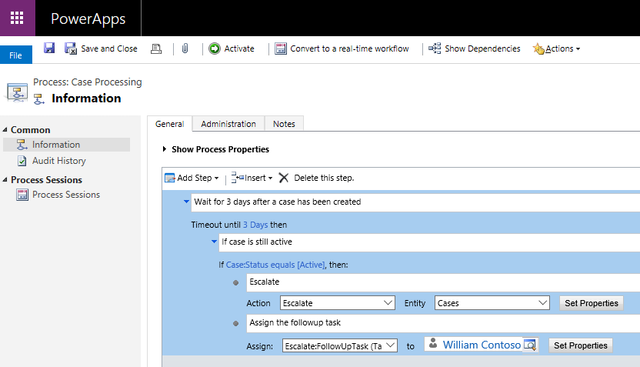This screenshot has width=640, height=367.
Task: Expand Show Process Properties
Action: tap(164, 149)
